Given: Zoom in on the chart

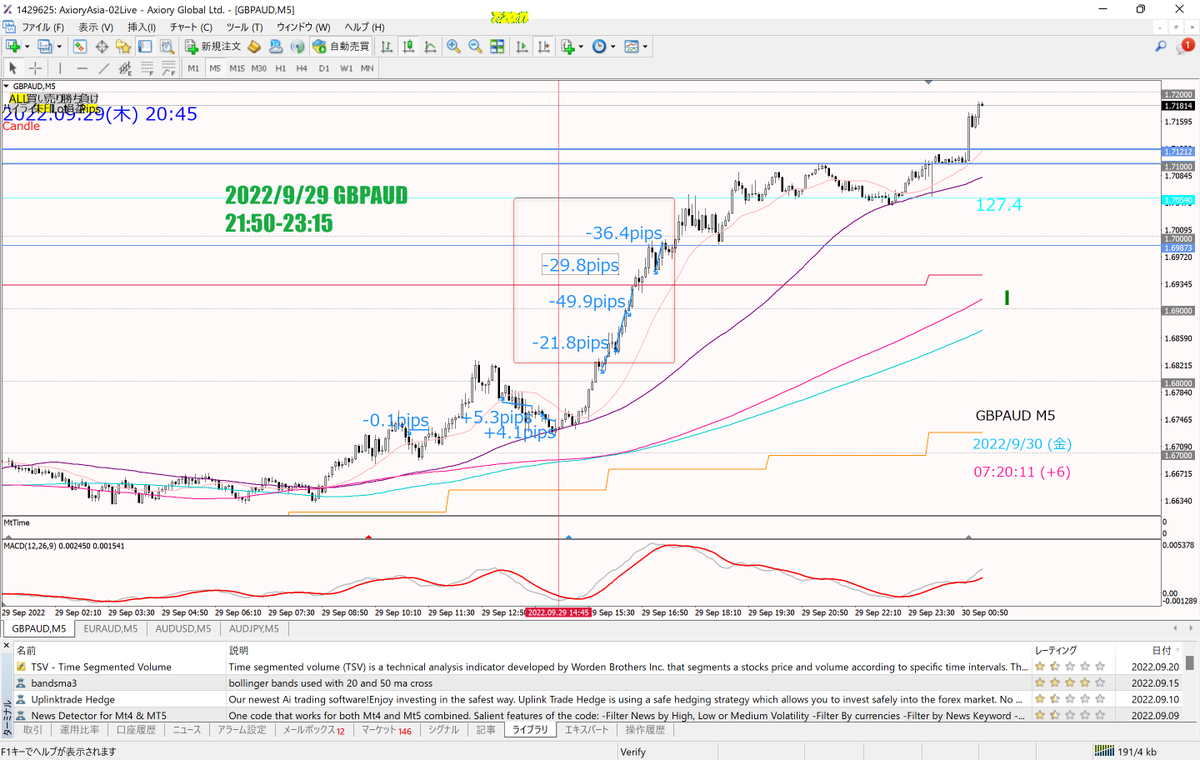Looking at the screenshot, I should 453,46.
